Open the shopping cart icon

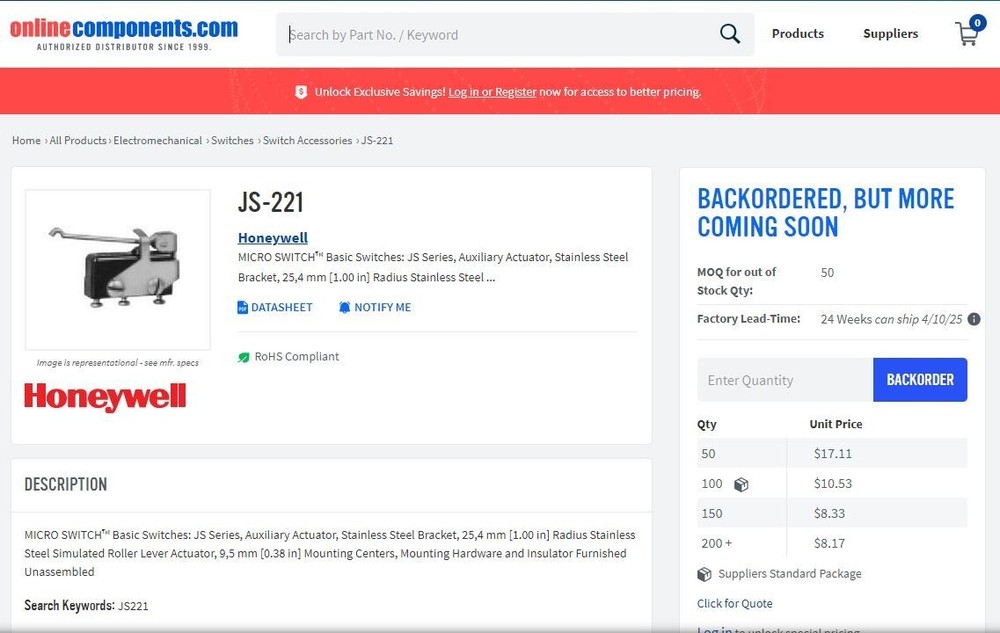pos(967,34)
